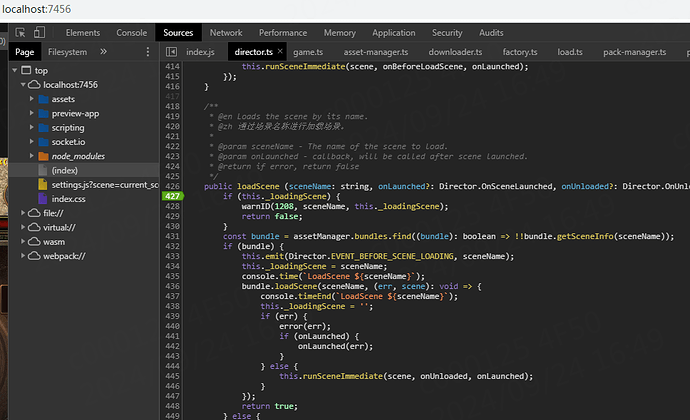Set a breakpoint on line 433

tap(172, 256)
